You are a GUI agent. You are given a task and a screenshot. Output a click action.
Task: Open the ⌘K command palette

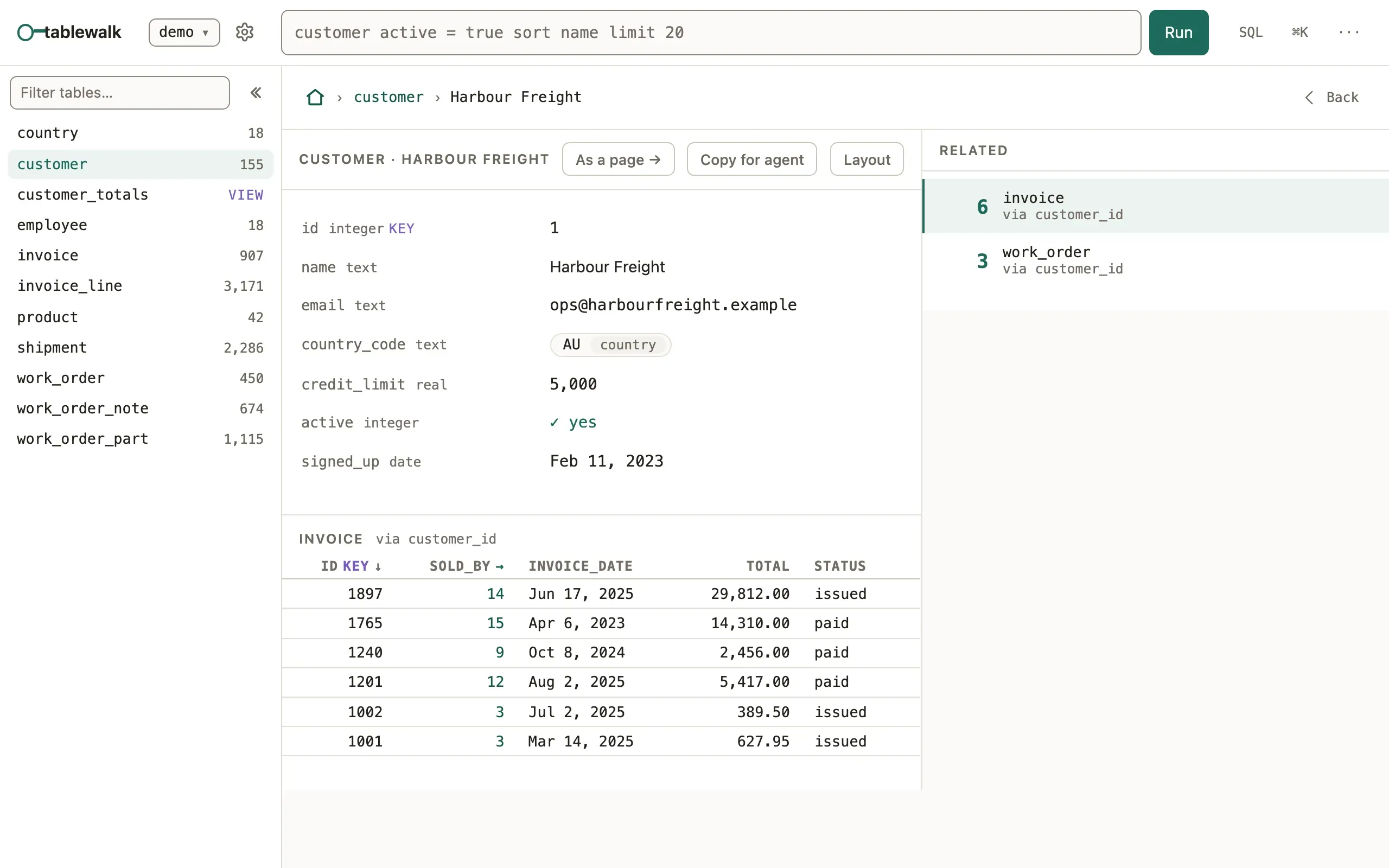click(1299, 32)
